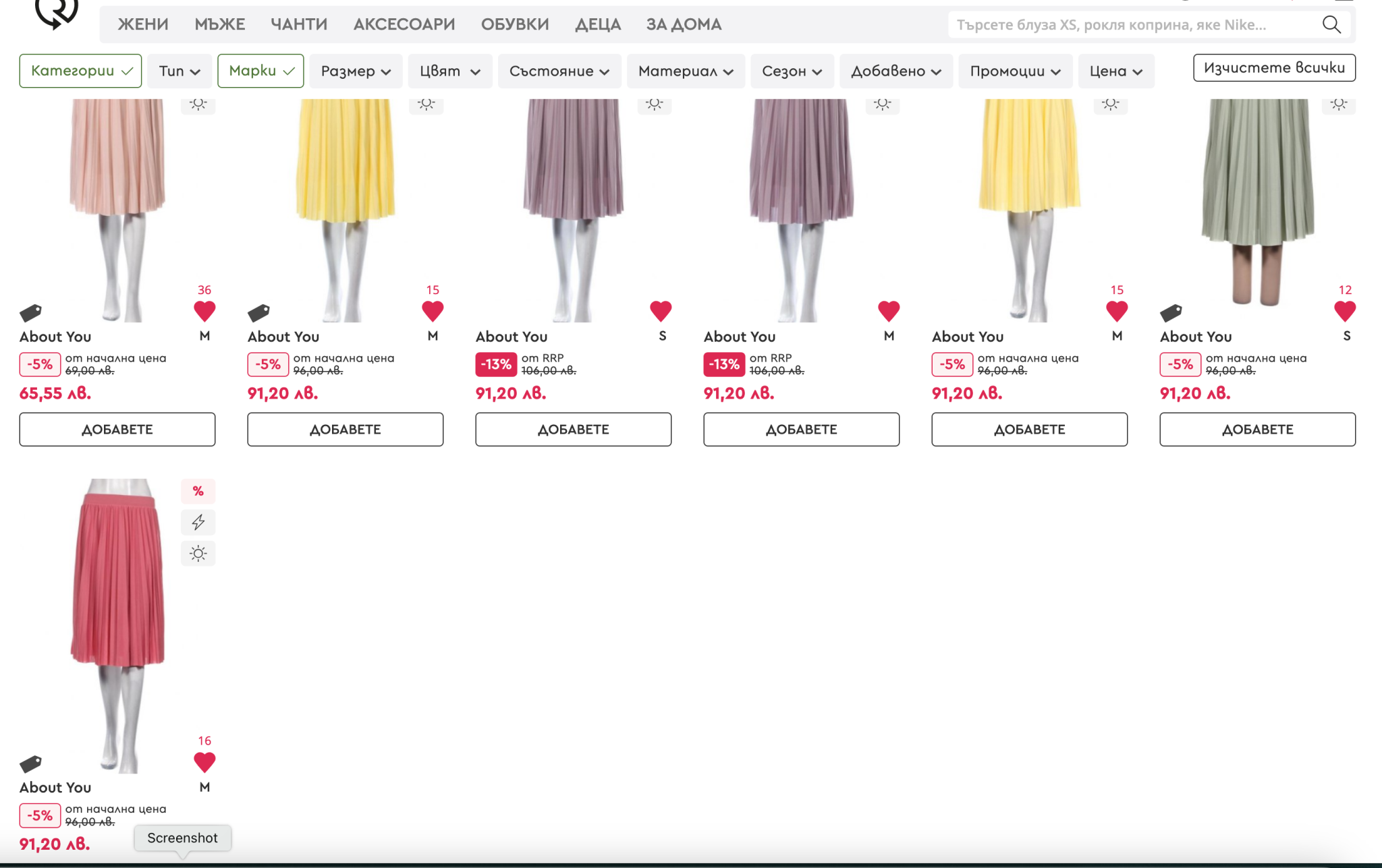Click the lightning bolt icon on the red skirt

(x=198, y=522)
